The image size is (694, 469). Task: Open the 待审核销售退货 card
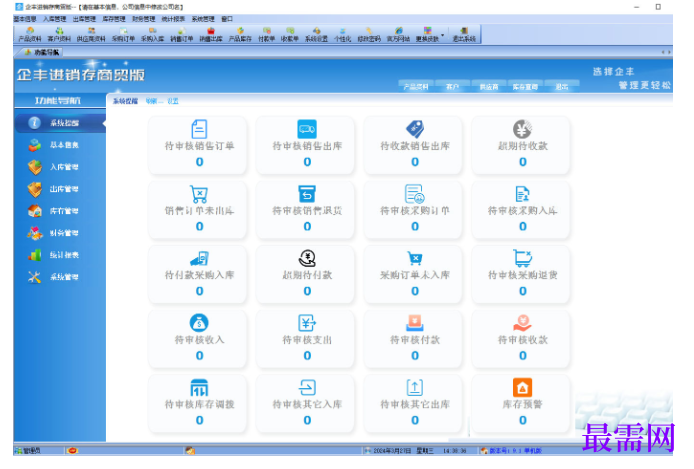[307, 210]
